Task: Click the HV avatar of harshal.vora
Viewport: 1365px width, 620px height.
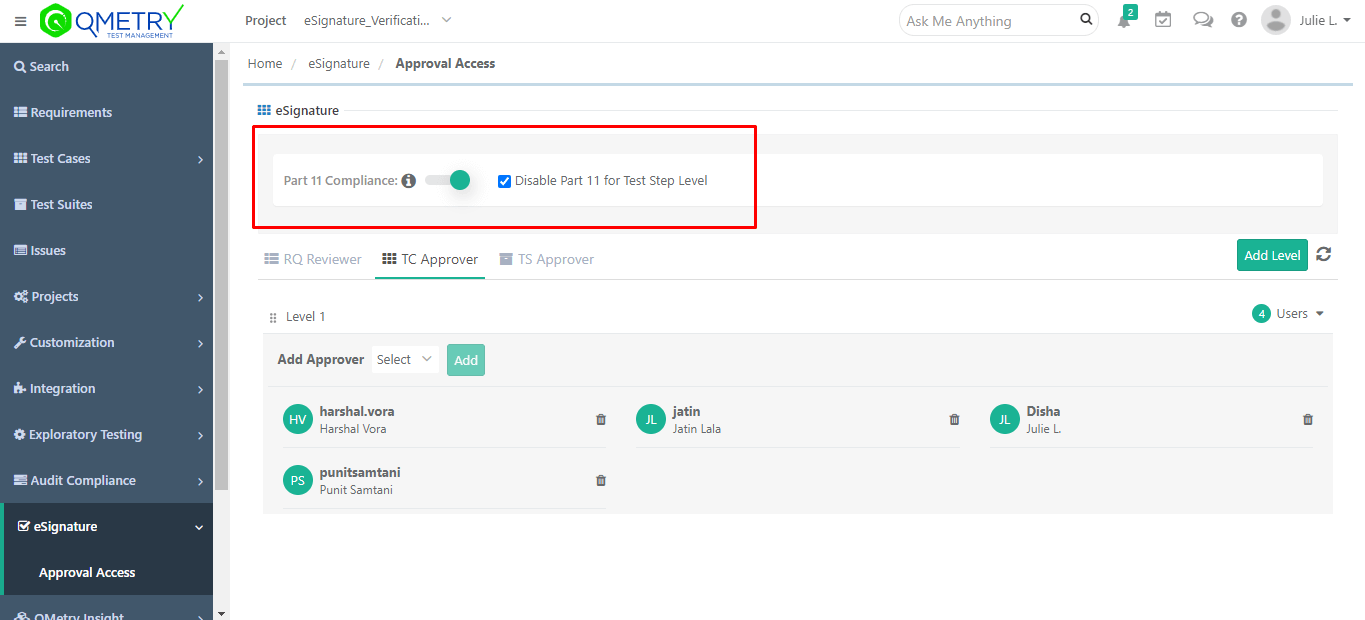Action: click(x=298, y=420)
